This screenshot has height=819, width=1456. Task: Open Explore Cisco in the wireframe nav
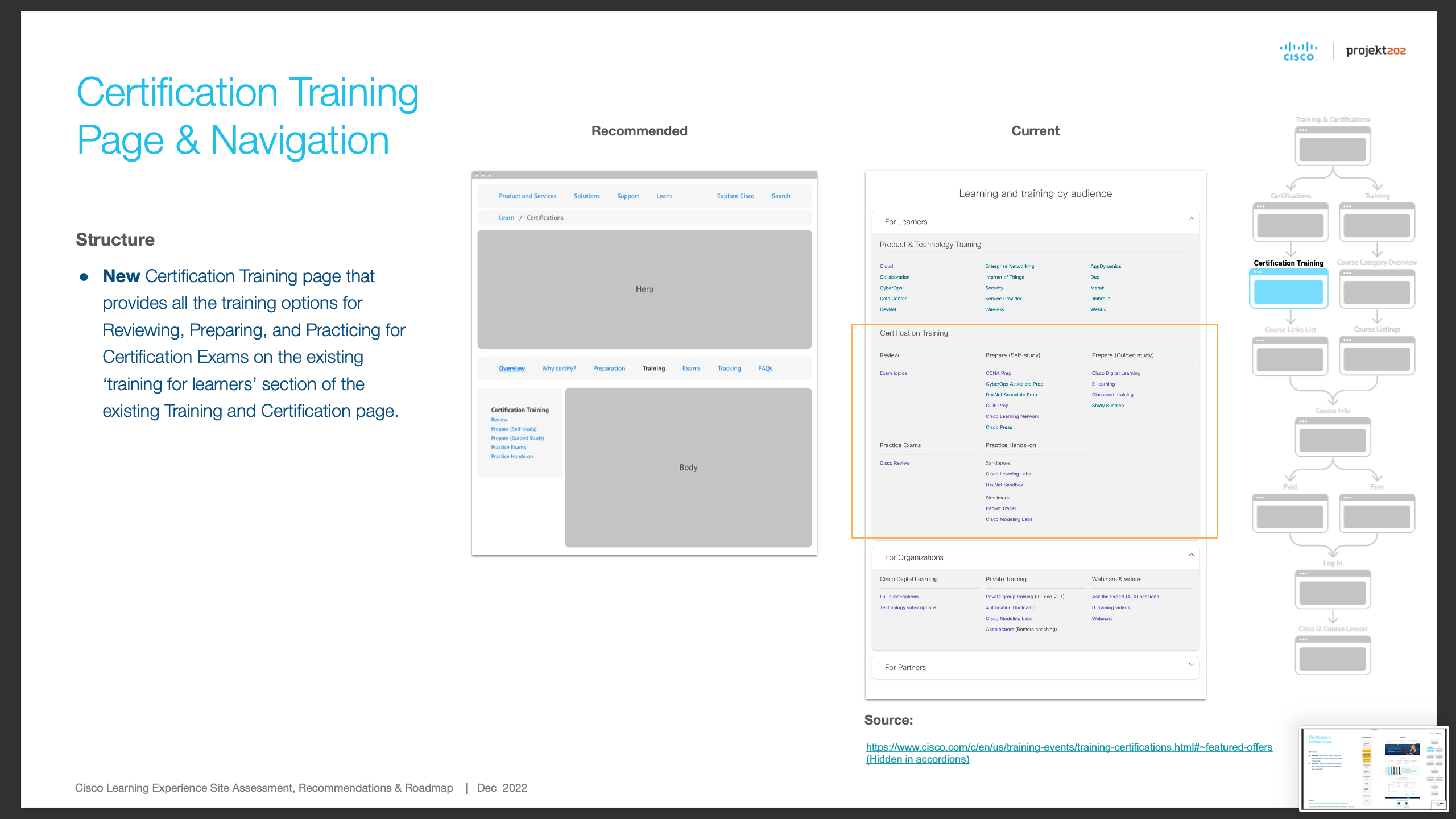point(735,196)
